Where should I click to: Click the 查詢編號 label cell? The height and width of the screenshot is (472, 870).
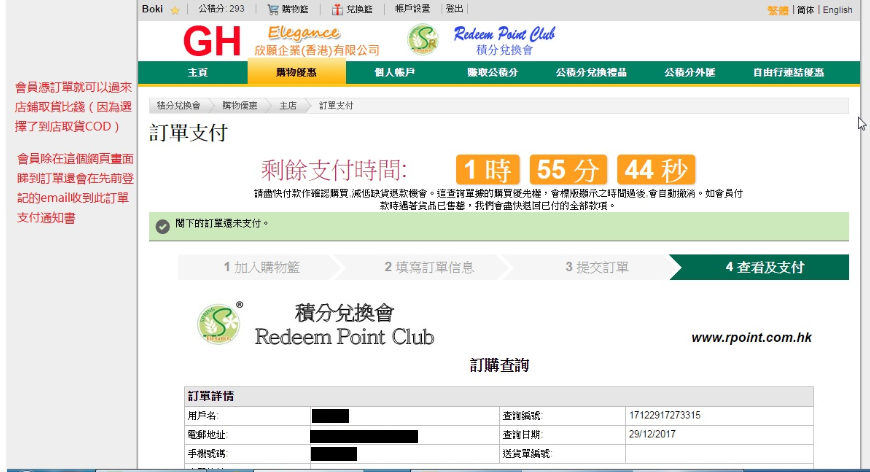(x=562, y=415)
